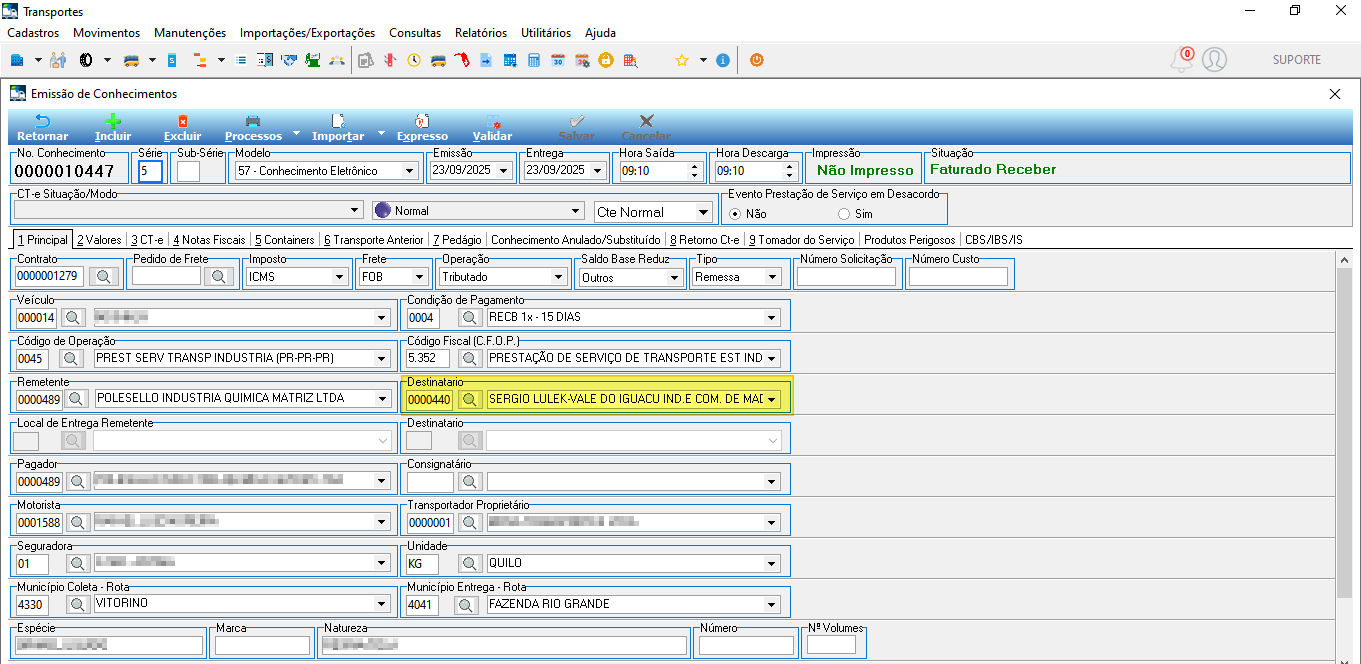Click Município Entrega lookup magnifier
The width and height of the screenshot is (1361, 664).
click(466, 604)
